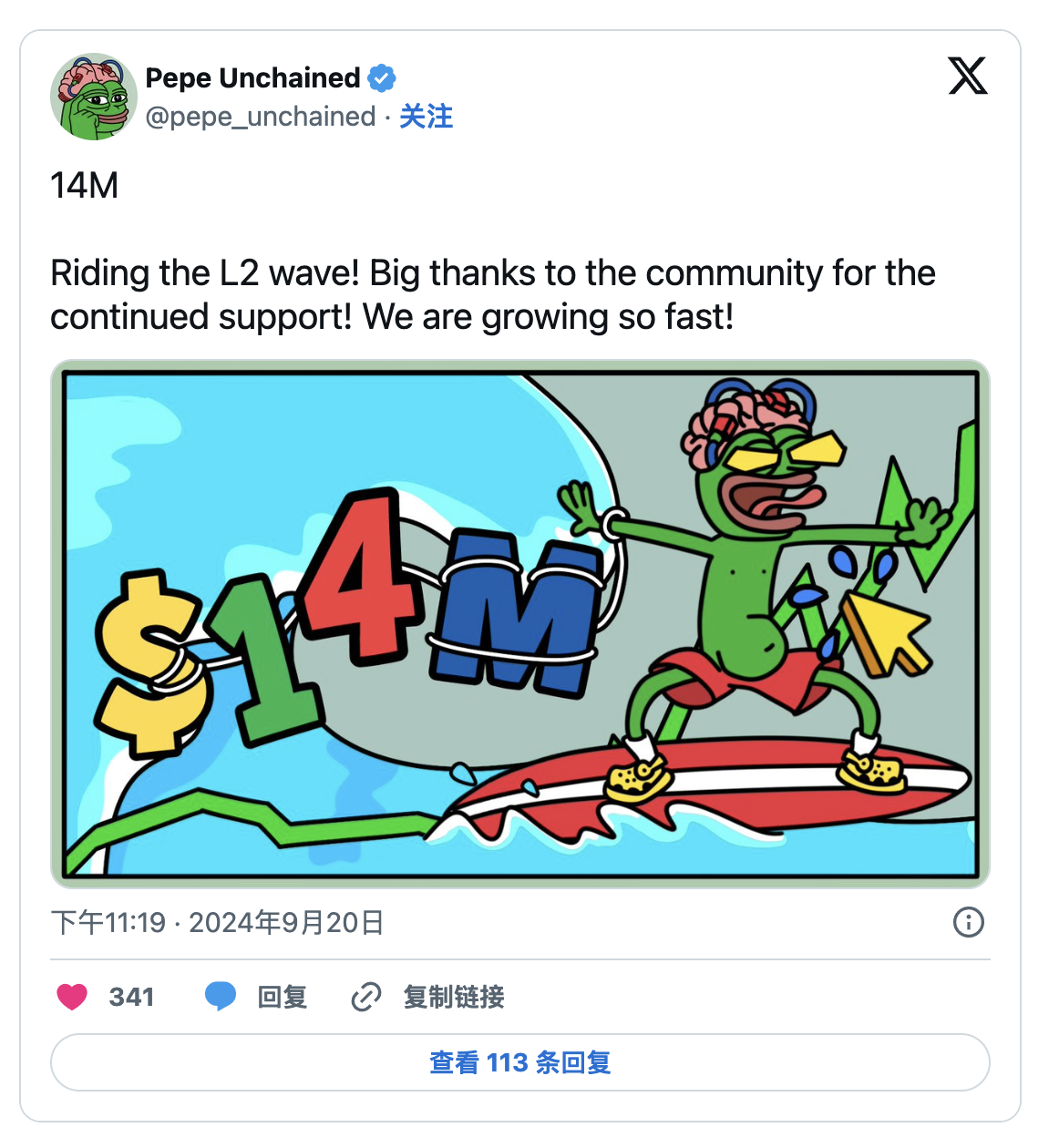1059x1148 pixels.
Task: Open the tweet info circle icon
Action: pyautogui.click(x=968, y=922)
